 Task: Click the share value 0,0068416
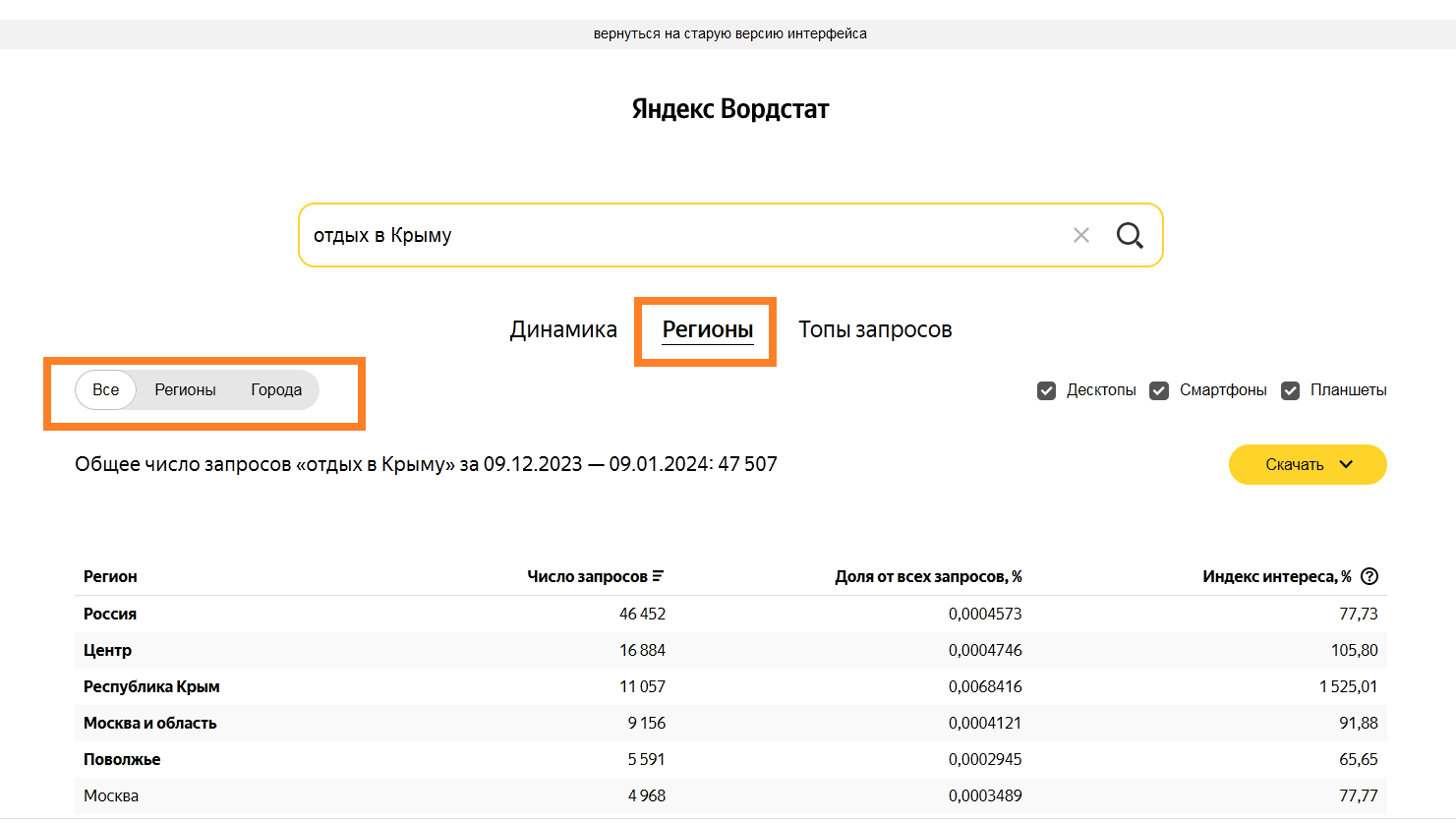click(985, 686)
